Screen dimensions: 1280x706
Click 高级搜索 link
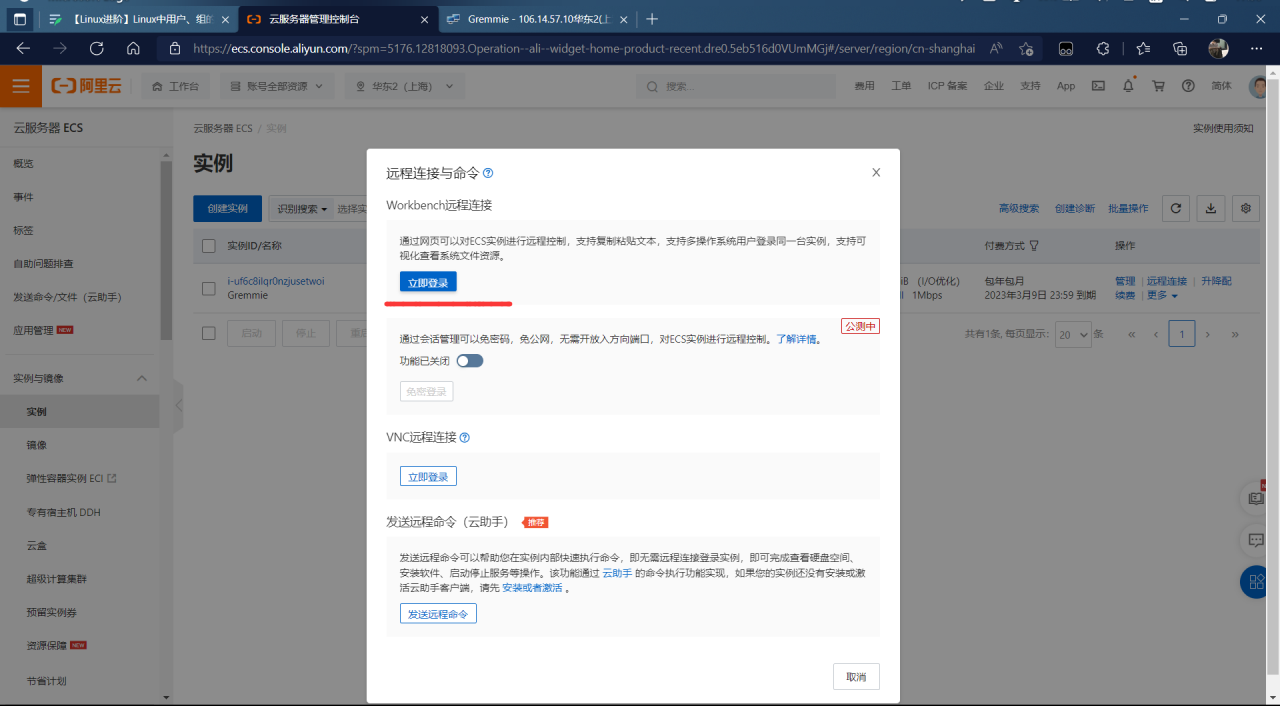(1019, 209)
